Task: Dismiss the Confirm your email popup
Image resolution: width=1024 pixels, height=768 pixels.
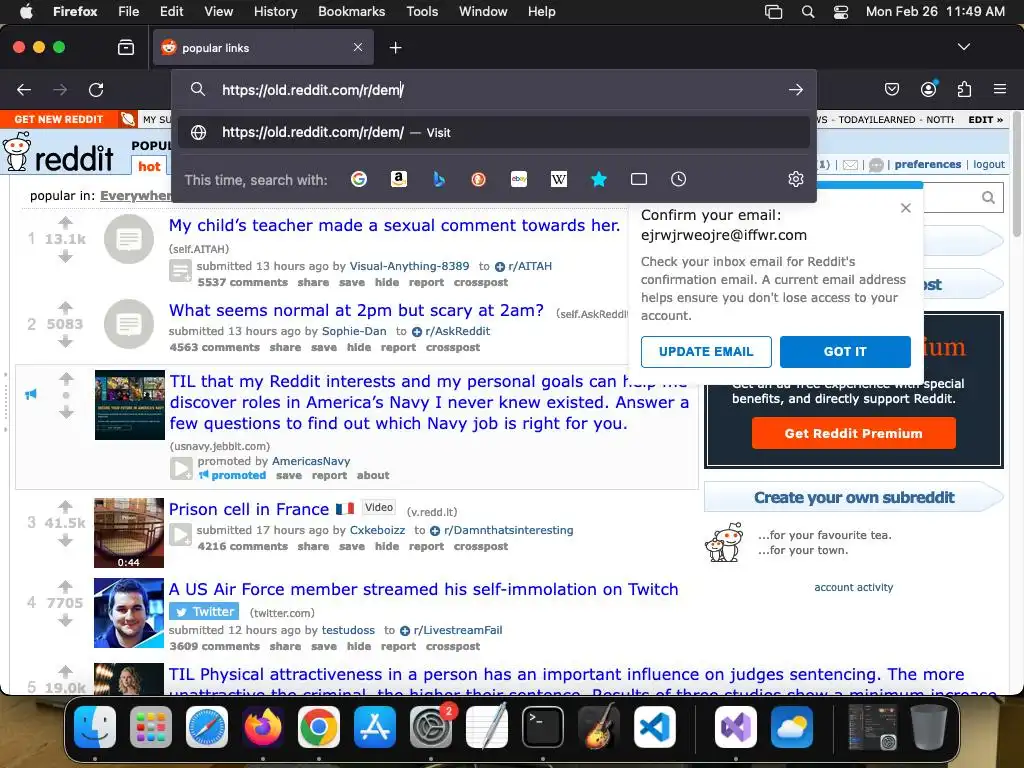Action: tap(906, 208)
